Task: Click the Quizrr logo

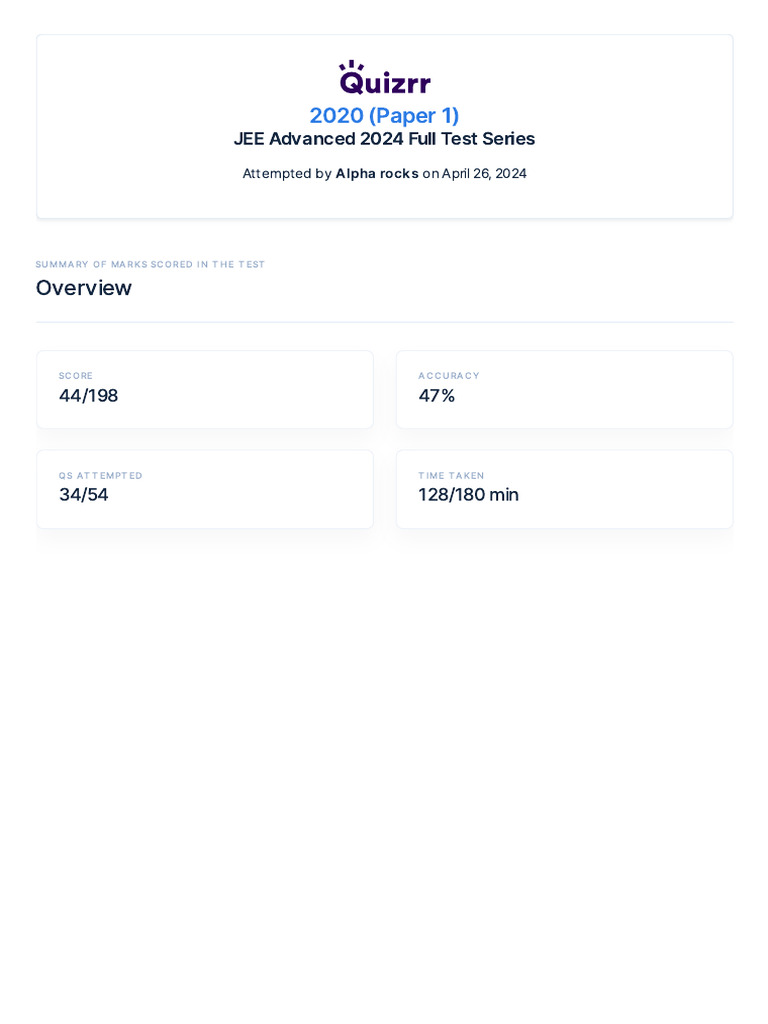Action: (385, 80)
